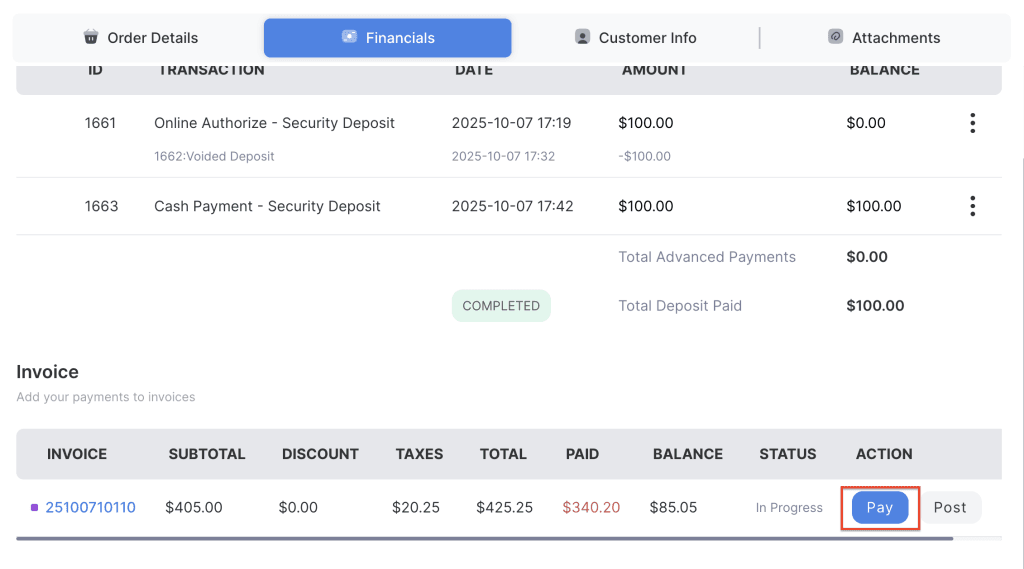Click the STATUS column header in invoice table
The height and width of the screenshot is (569, 1024).
pos(787,454)
